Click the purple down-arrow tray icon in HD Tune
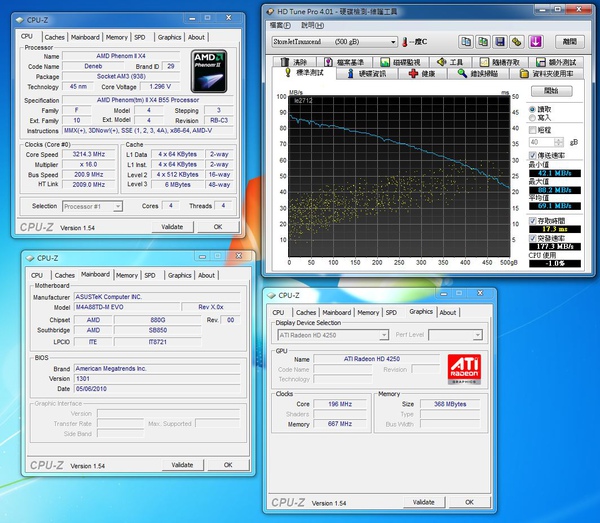Screen dimensions: 600x523 pyautogui.click(x=536, y=41)
